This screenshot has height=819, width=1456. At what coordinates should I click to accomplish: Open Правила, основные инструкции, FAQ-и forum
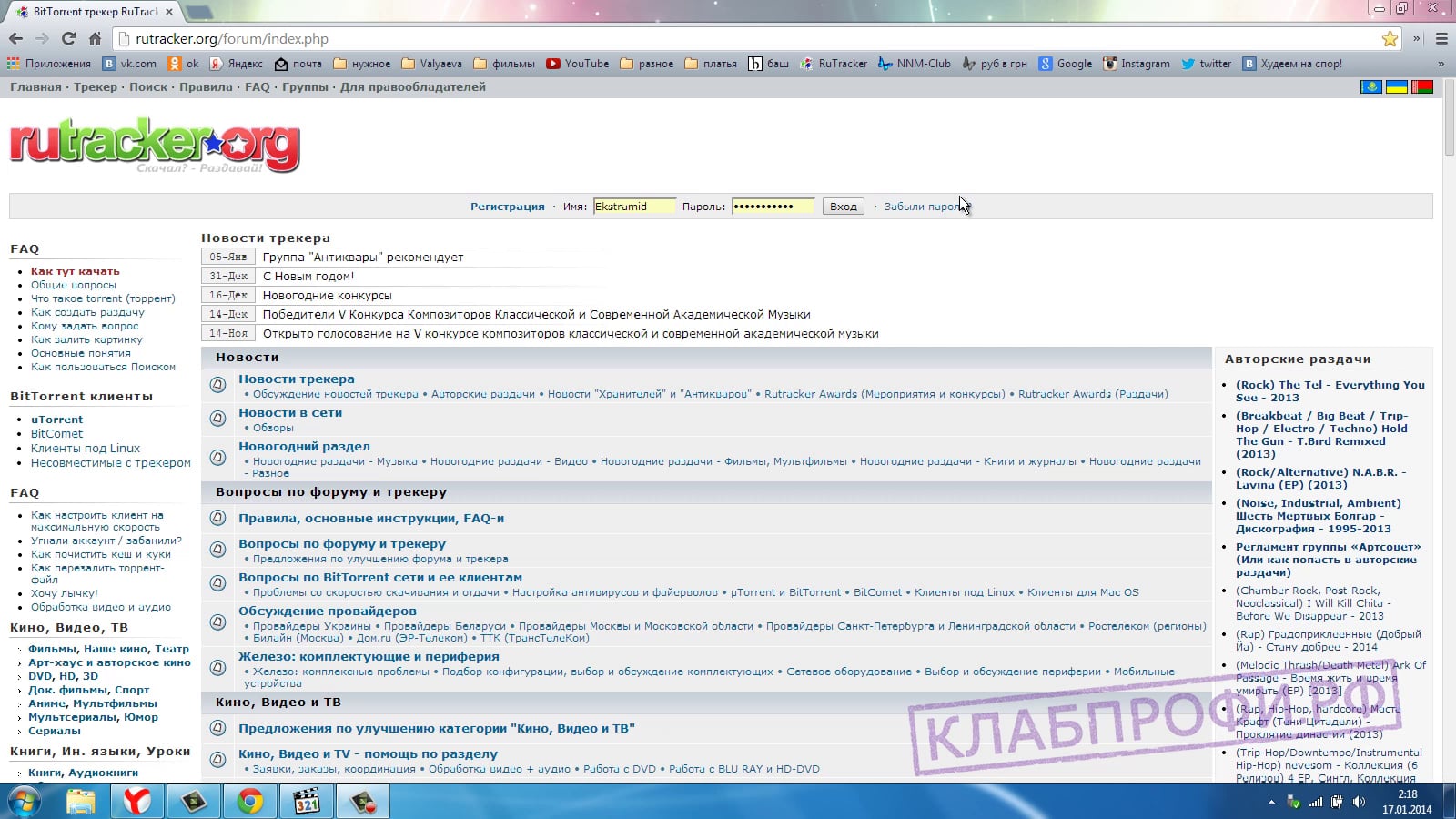[371, 518]
